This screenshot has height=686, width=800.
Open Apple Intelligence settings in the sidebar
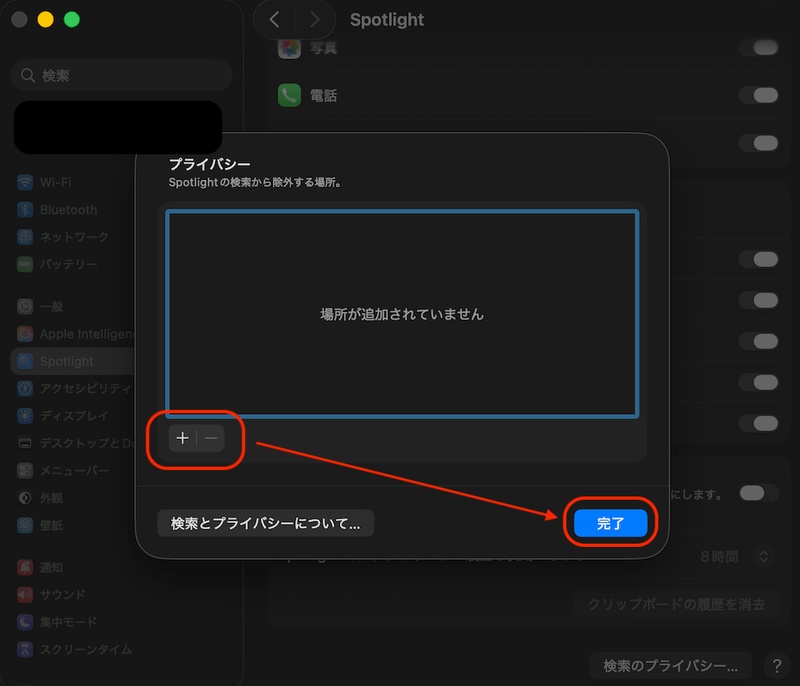coord(74,334)
